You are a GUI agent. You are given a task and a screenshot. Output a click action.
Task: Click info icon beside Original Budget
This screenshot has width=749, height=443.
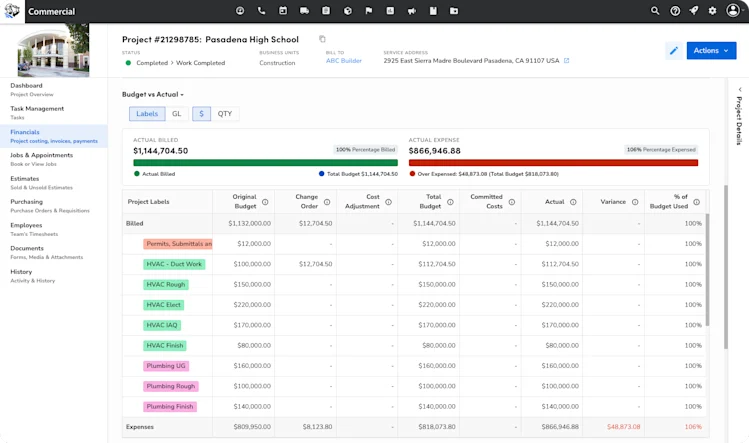(x=265, y=202)
